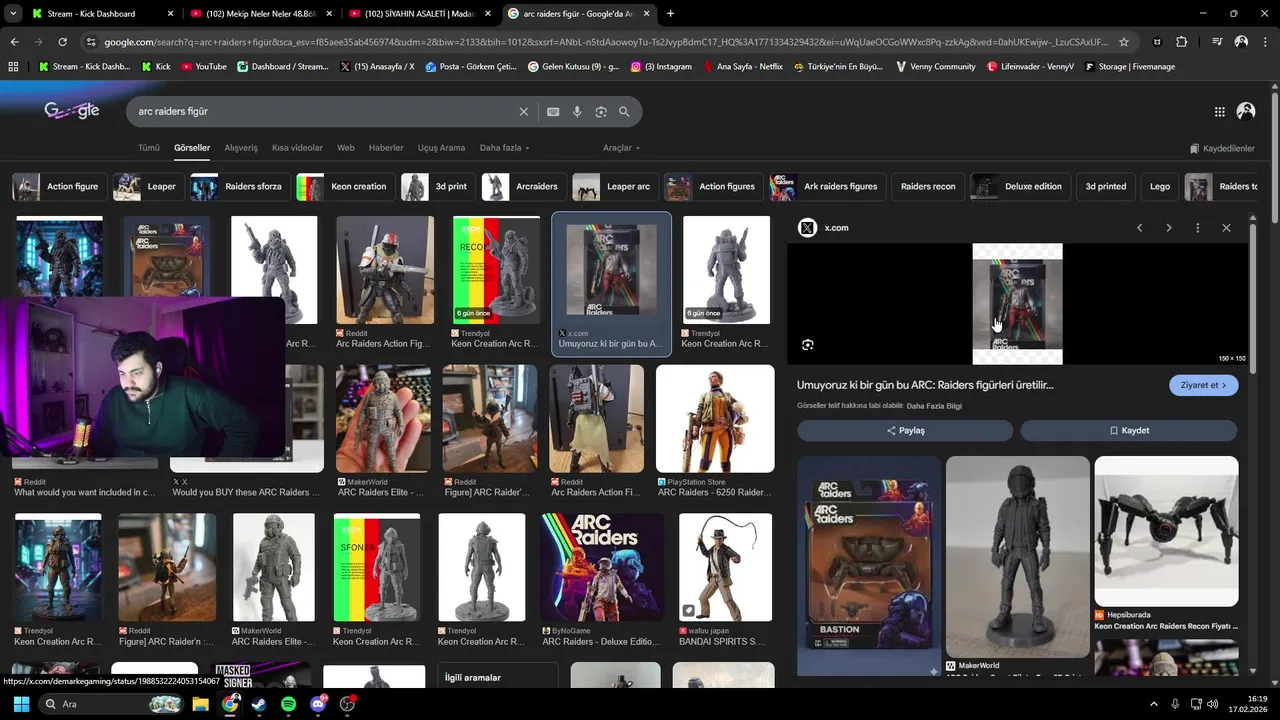Click the magnifier search submit icon
This screenshot has width=1280, height=720.
pos(624,112)
